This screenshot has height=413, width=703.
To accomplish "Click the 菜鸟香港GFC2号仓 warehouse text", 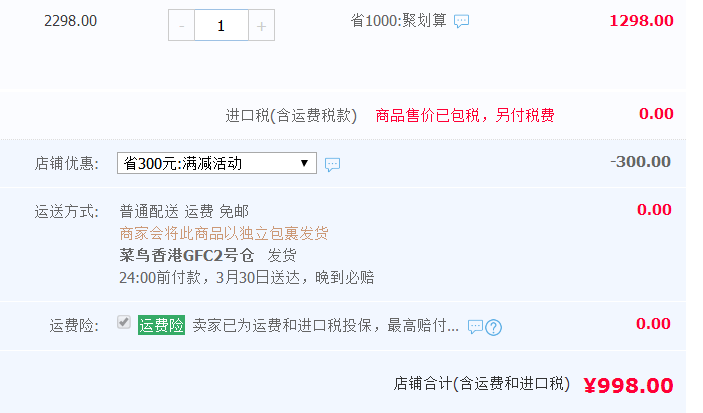I will pos(187,255).
